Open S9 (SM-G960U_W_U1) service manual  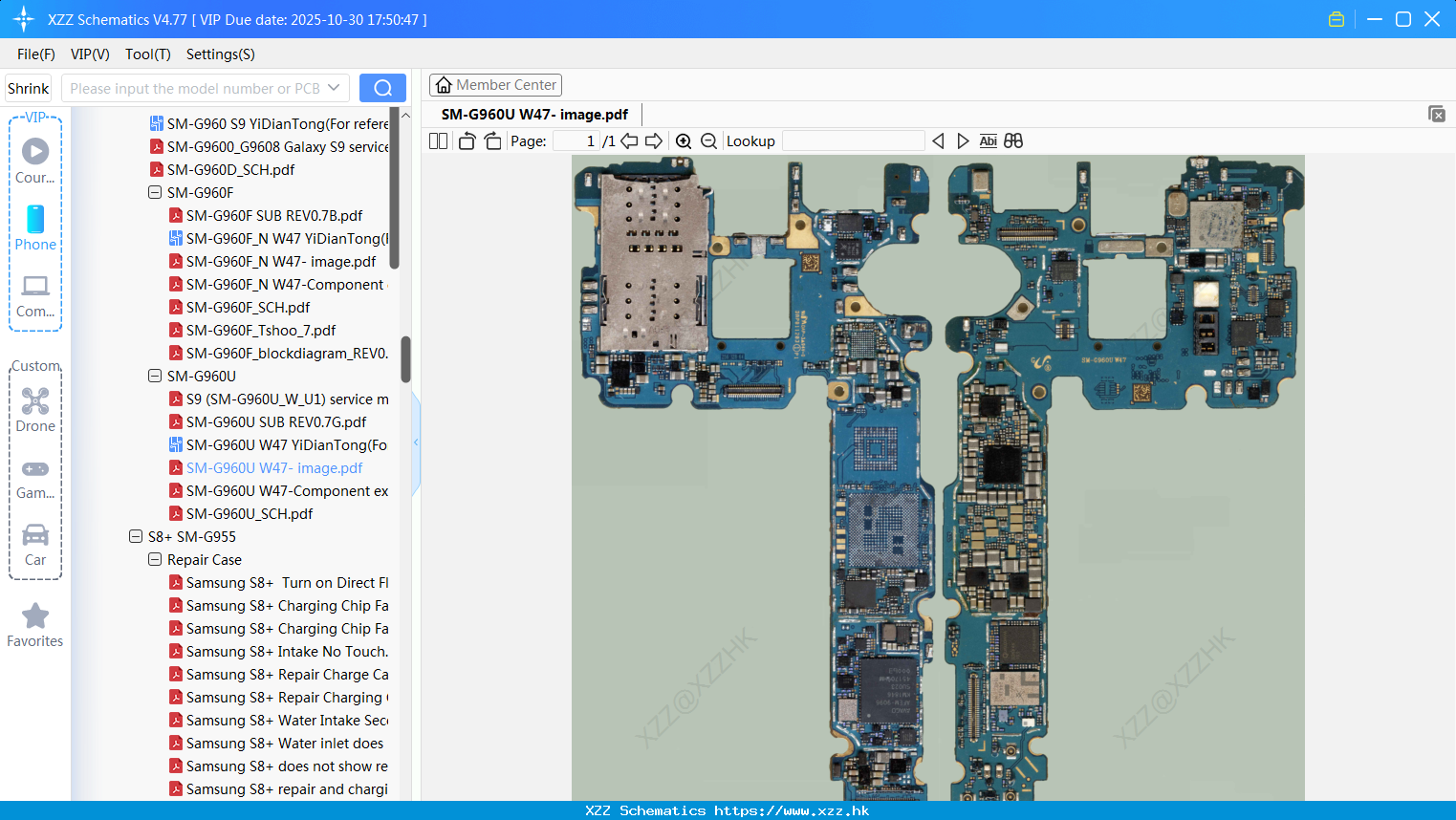(287, 399)
